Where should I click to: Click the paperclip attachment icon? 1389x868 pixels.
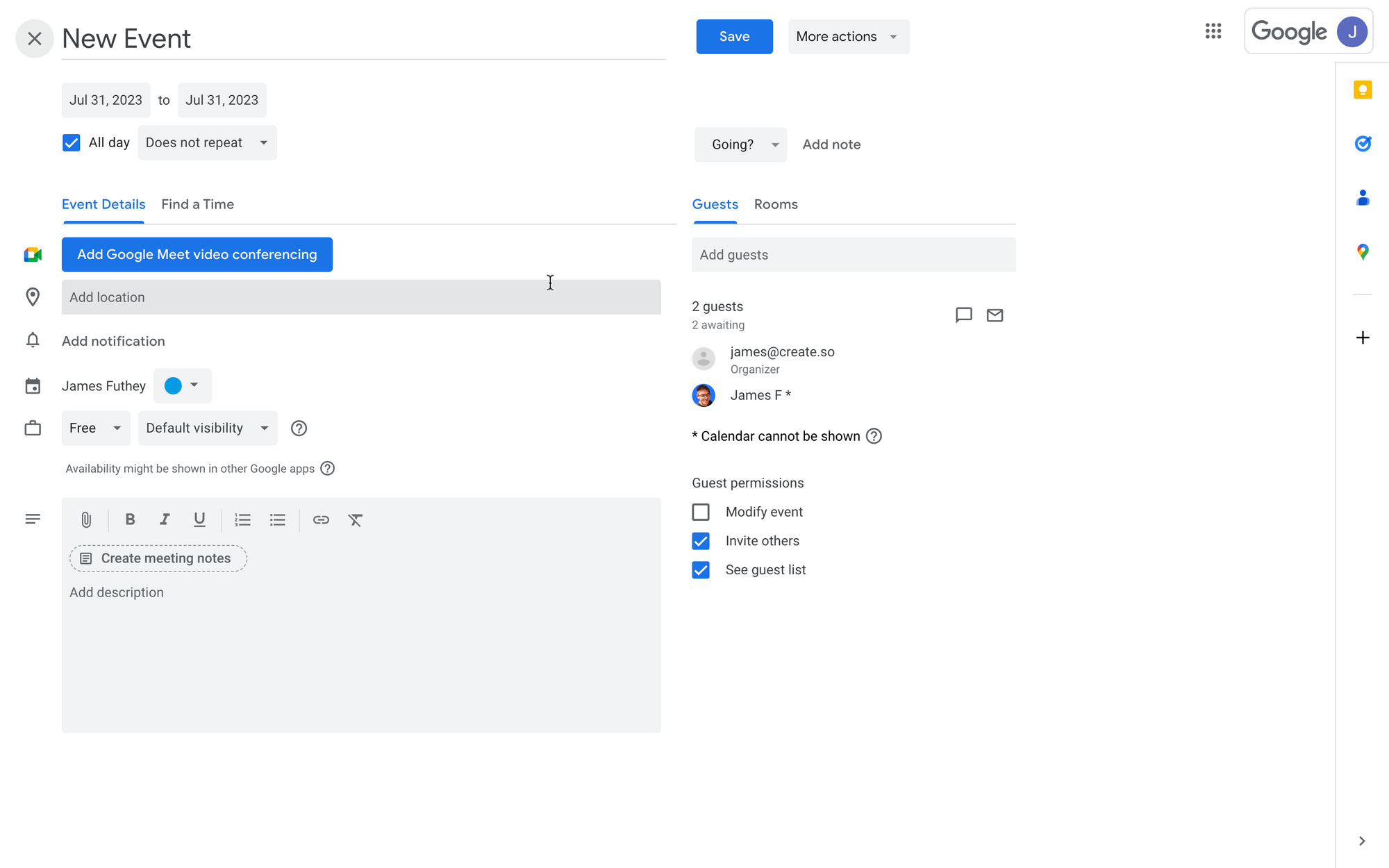pyautogui.click(x=86, y=519)
